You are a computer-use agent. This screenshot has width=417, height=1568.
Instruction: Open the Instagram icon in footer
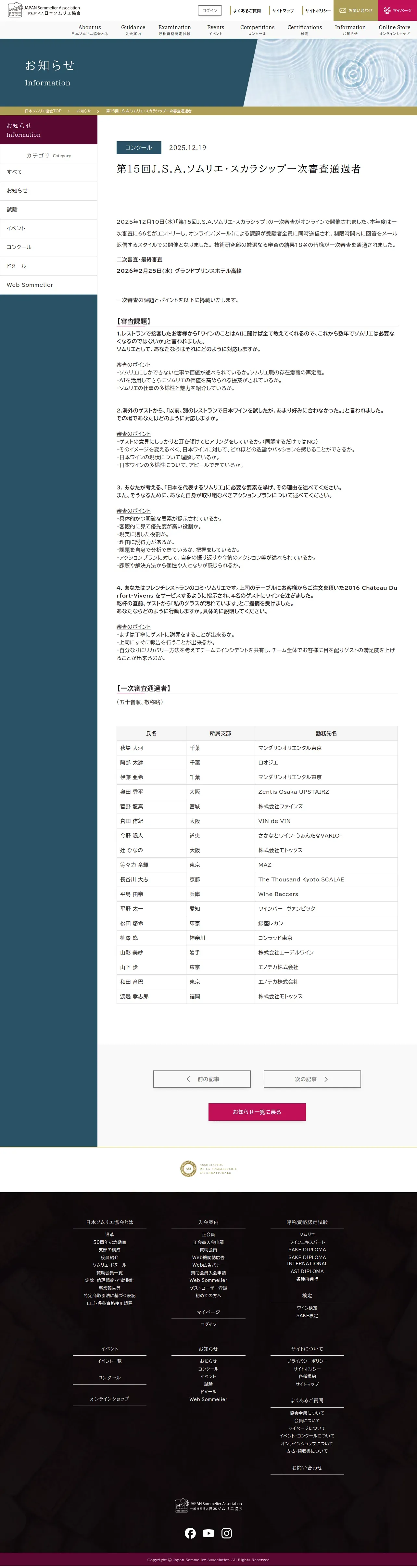pyautogui.click(x=226, y=1533)
